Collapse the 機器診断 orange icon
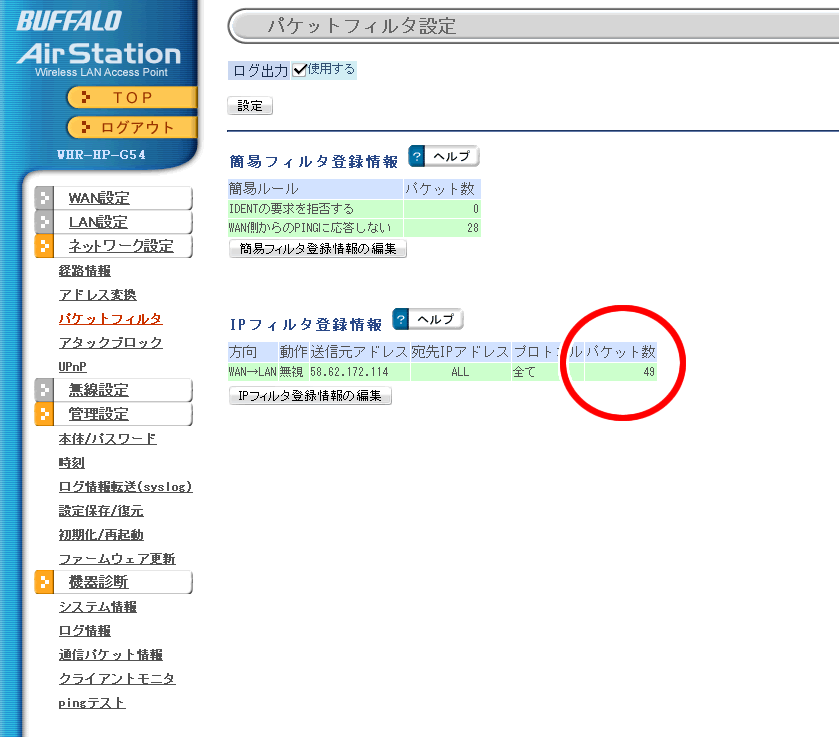The image size is (839, 737). 44,582
